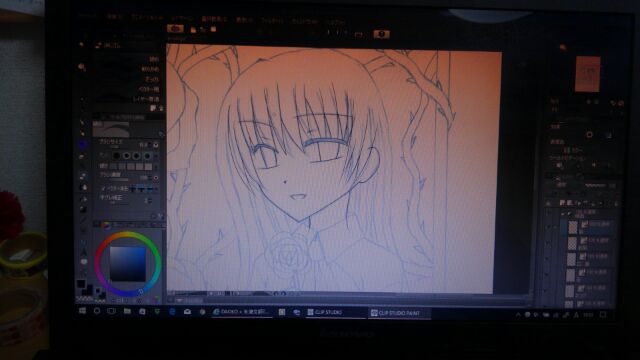
Task: Show hidden tray icons with the chevron
Action: coord(518,315)
